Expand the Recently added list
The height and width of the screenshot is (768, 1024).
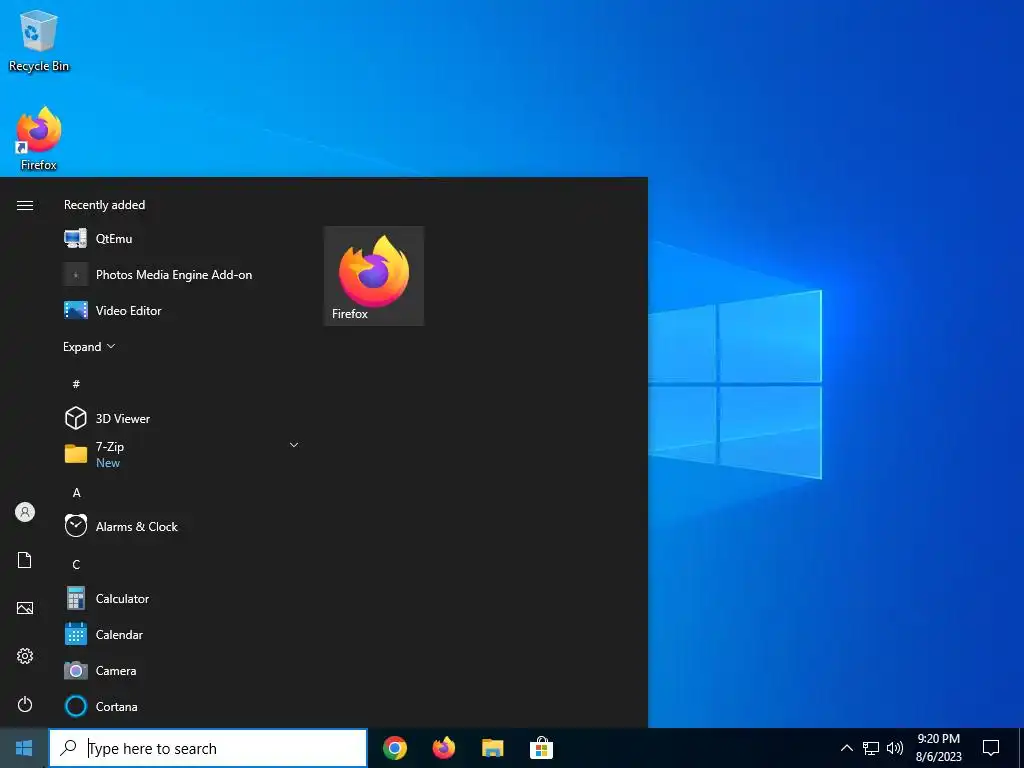[89, 347]
